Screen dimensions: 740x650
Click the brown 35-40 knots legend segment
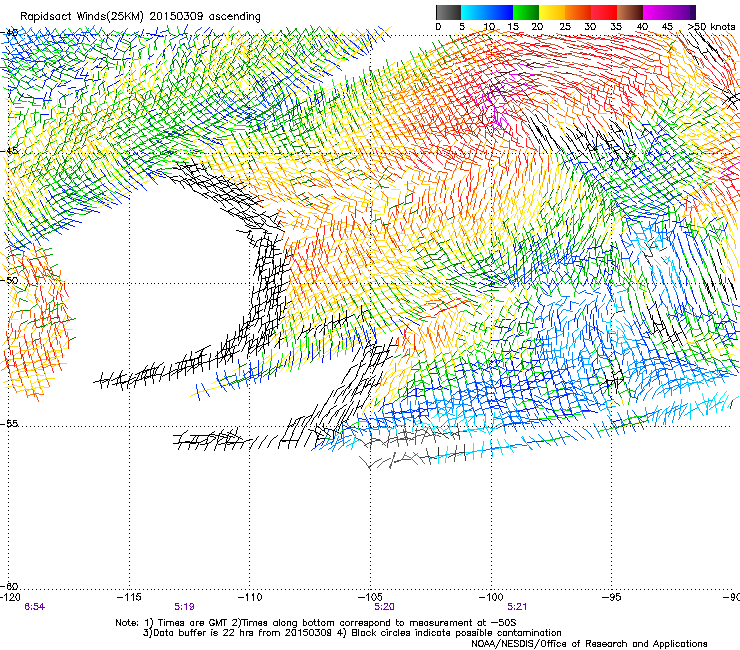pyautogui.click(x=630, y=12)
